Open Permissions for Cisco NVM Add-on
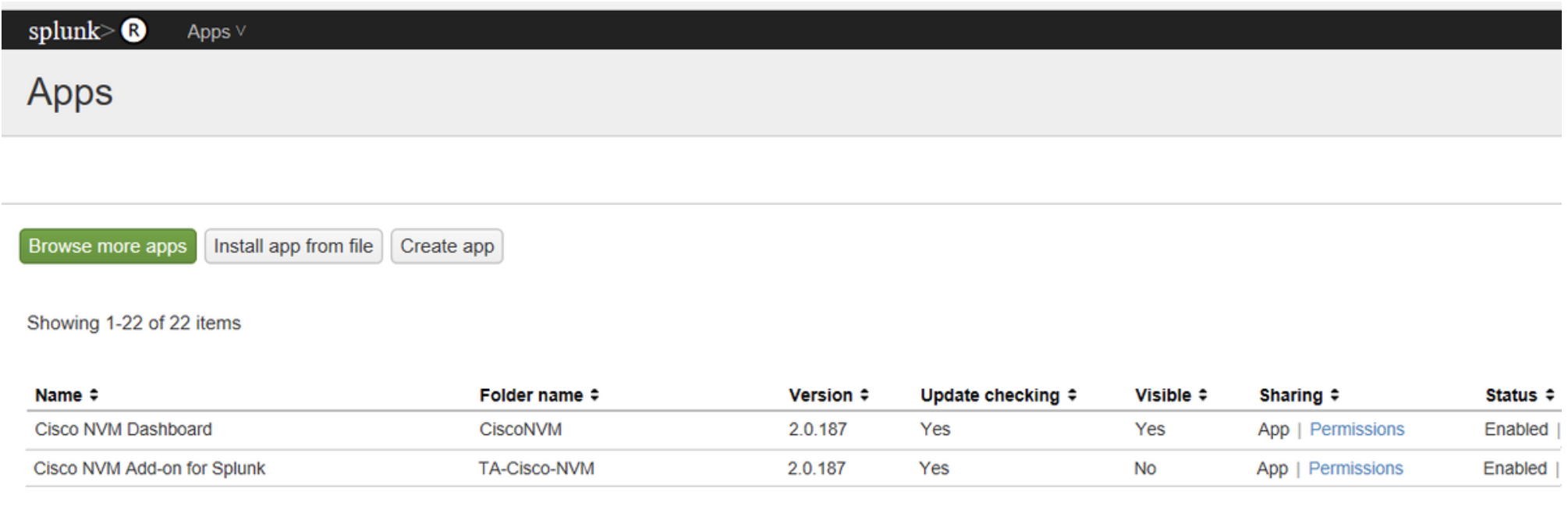Screen dimensions: 1568x513 (1355, 469)
